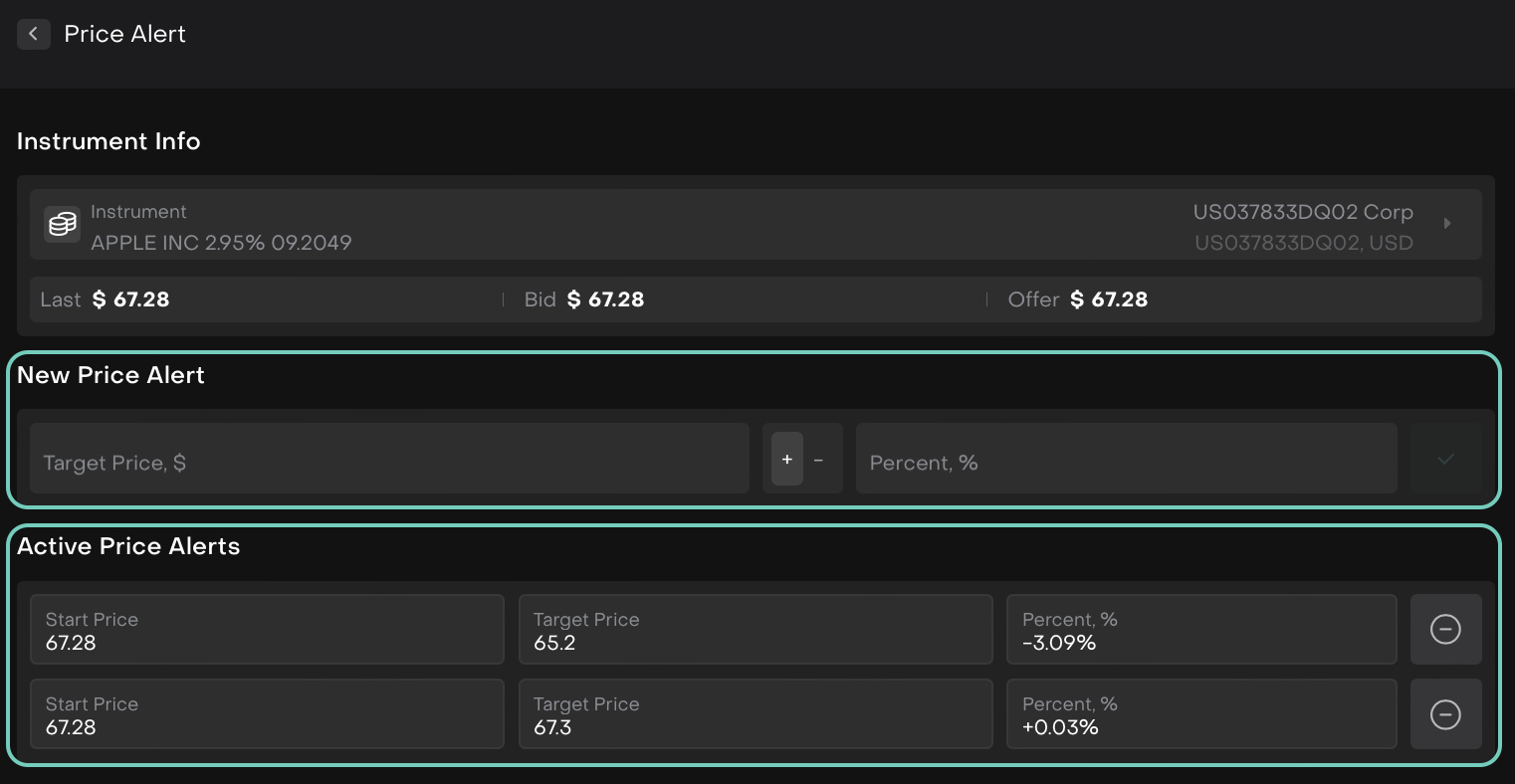This screenshot has width=1515, height=784.
Task: Select the Bid price $ 67.28
Action: pyautogui.click(x=605, y=299)
